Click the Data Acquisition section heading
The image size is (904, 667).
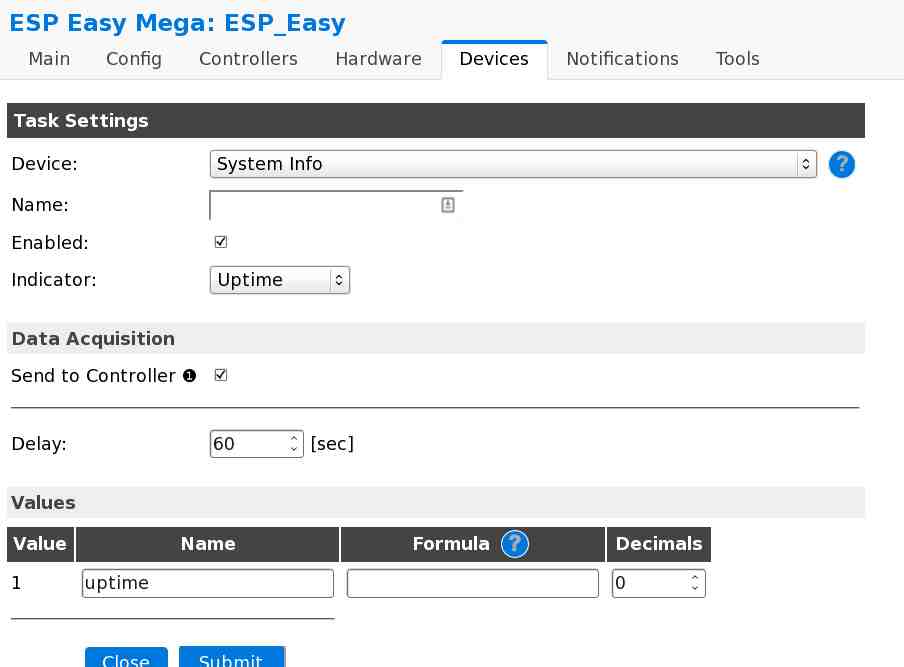[x=93, y=338]
